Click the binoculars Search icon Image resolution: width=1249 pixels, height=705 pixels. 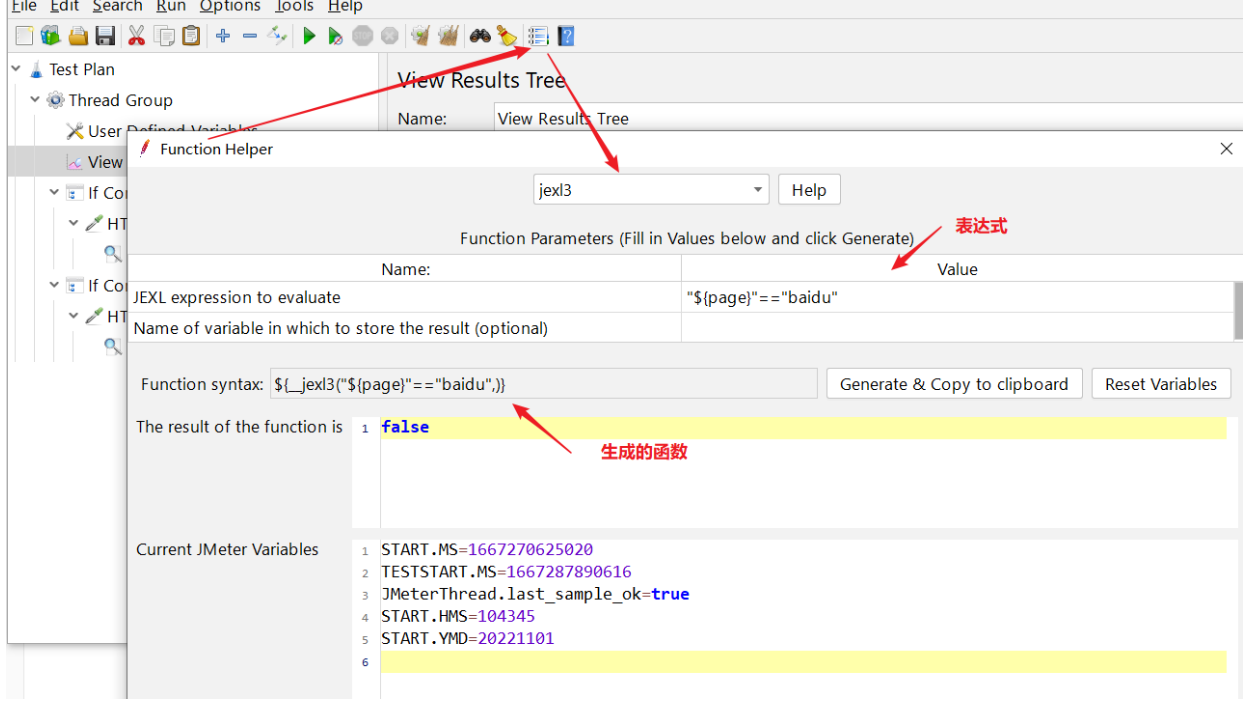pos(480,36)
